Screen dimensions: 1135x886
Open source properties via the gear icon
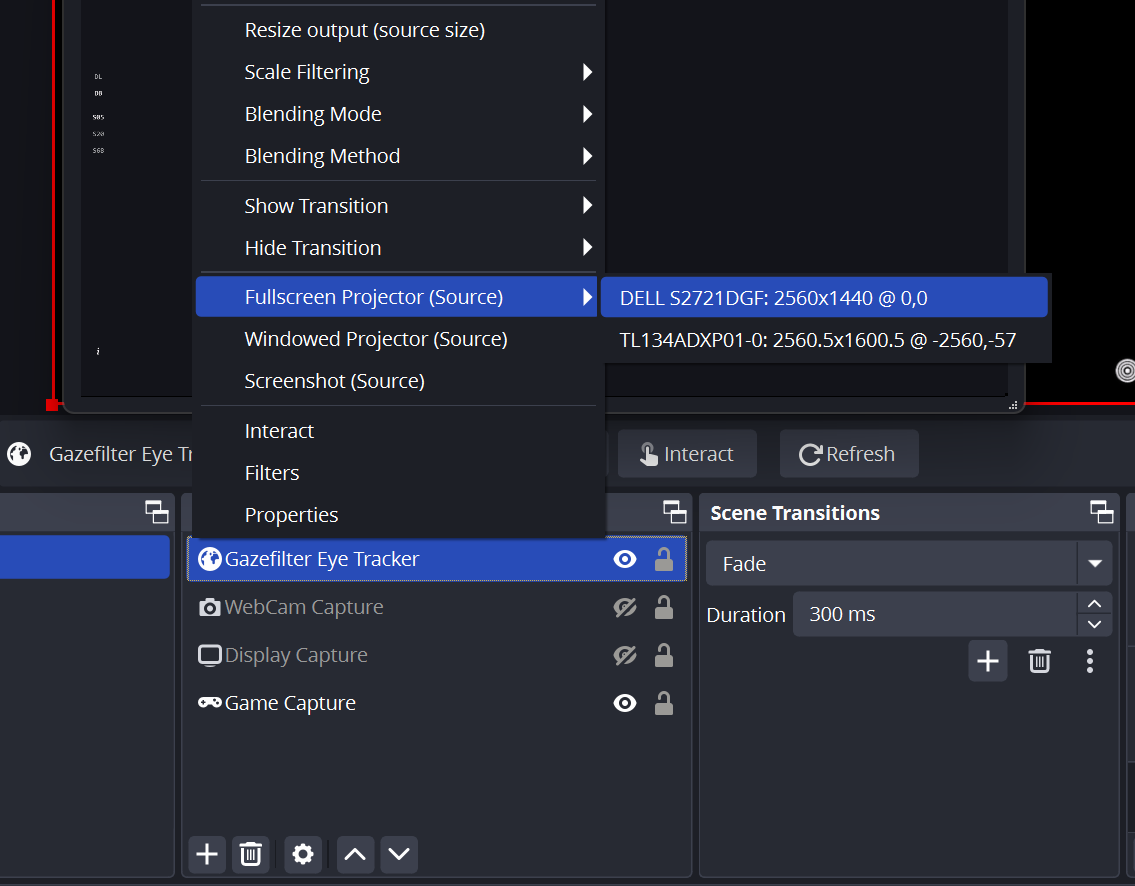(x=303, y=854)
